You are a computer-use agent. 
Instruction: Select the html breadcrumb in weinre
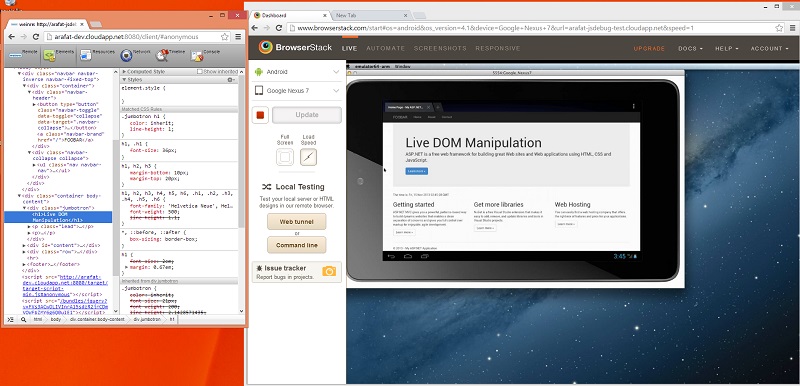(x=38, y=320)
